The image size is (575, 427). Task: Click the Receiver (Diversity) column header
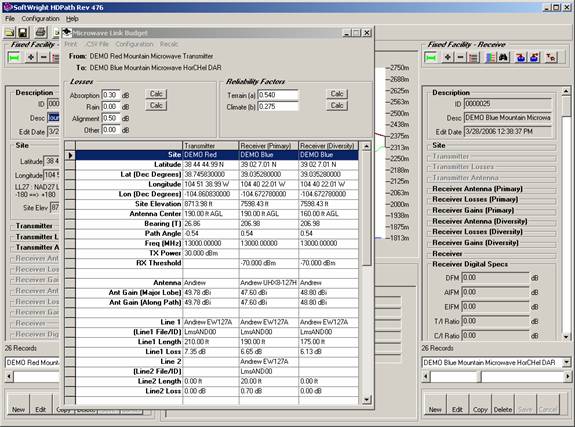[x=328, y=146]
